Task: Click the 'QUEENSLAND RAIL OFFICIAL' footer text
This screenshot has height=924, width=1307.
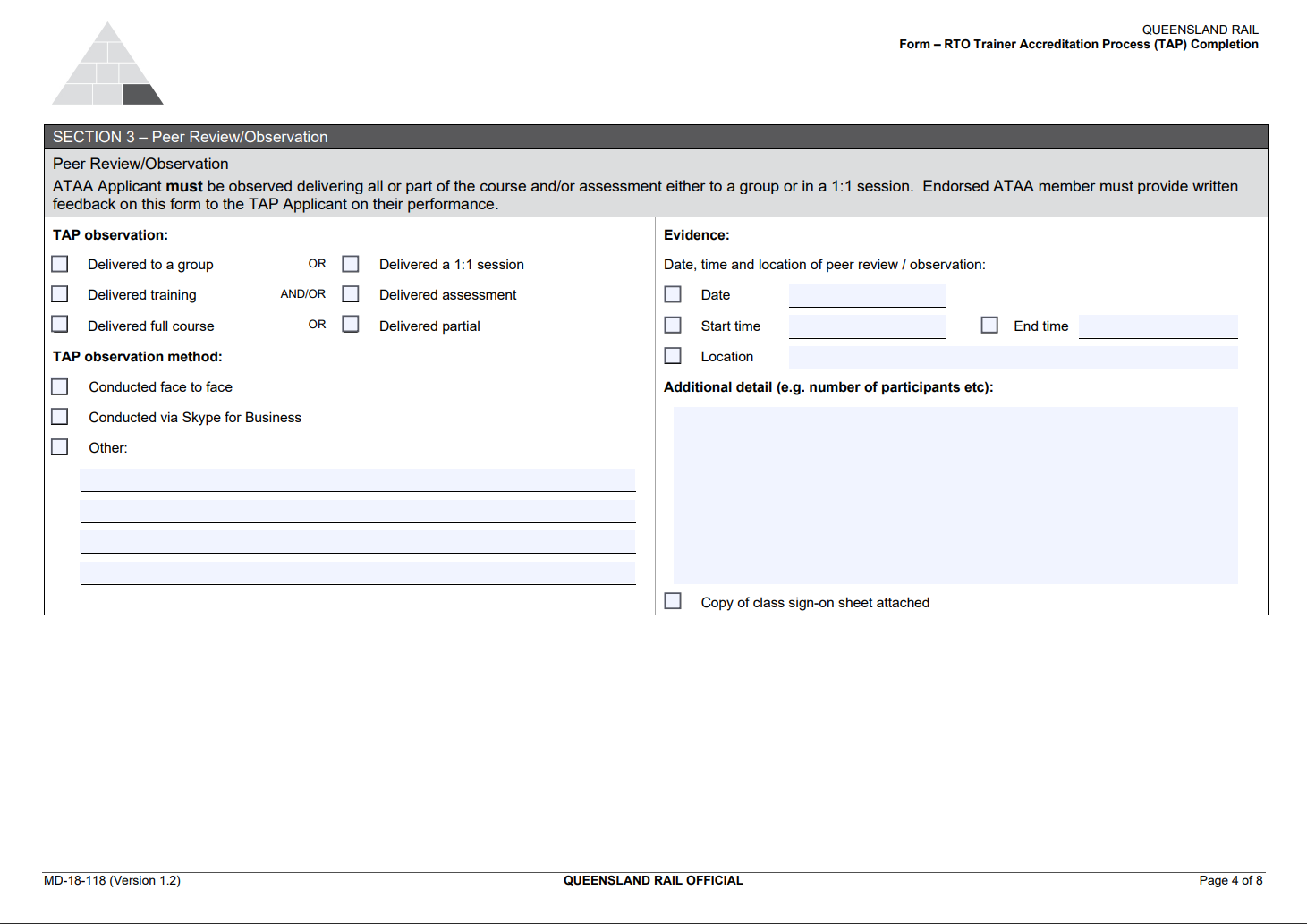Action: point(653,880)
